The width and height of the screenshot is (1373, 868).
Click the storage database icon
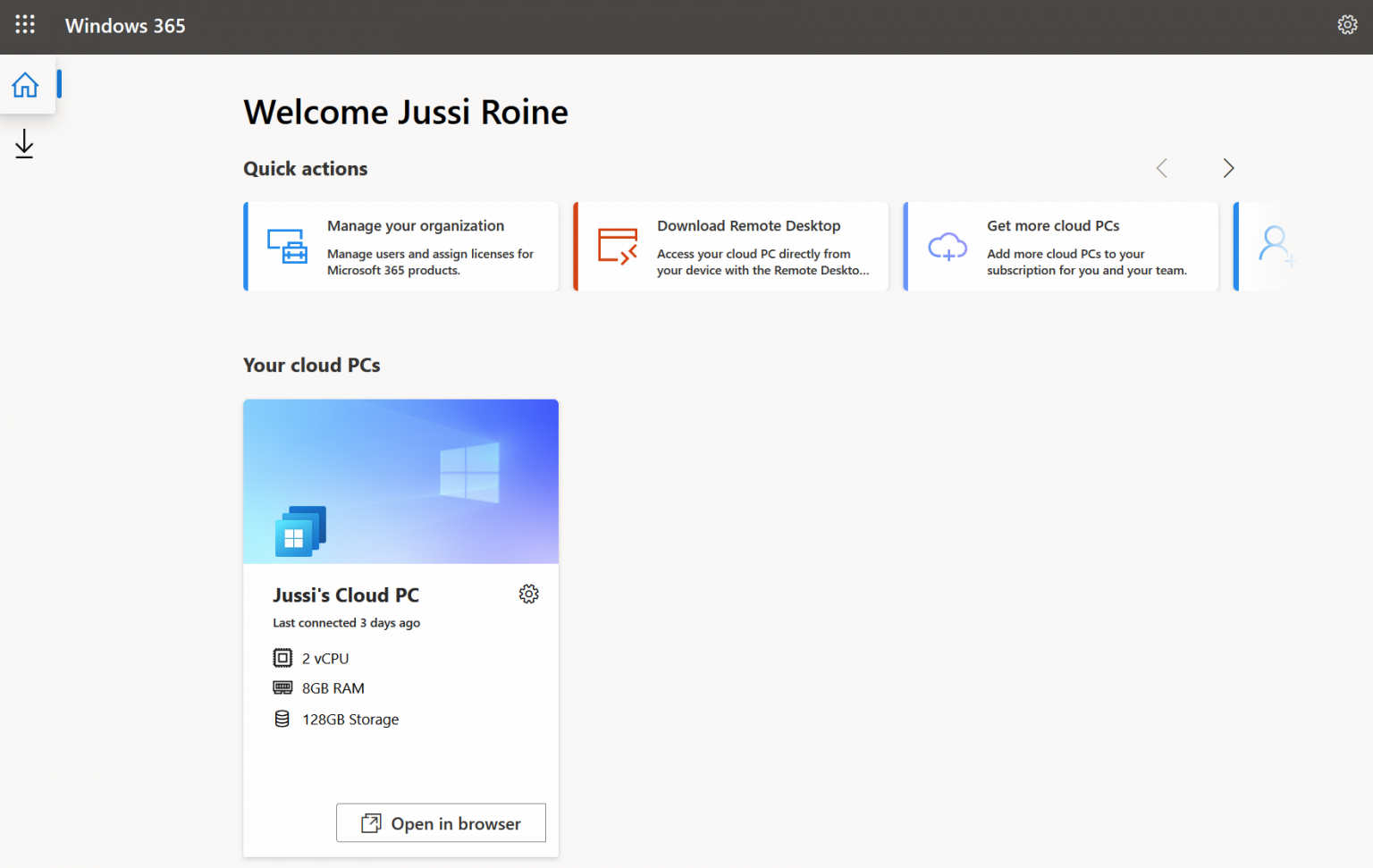[282, 719]
